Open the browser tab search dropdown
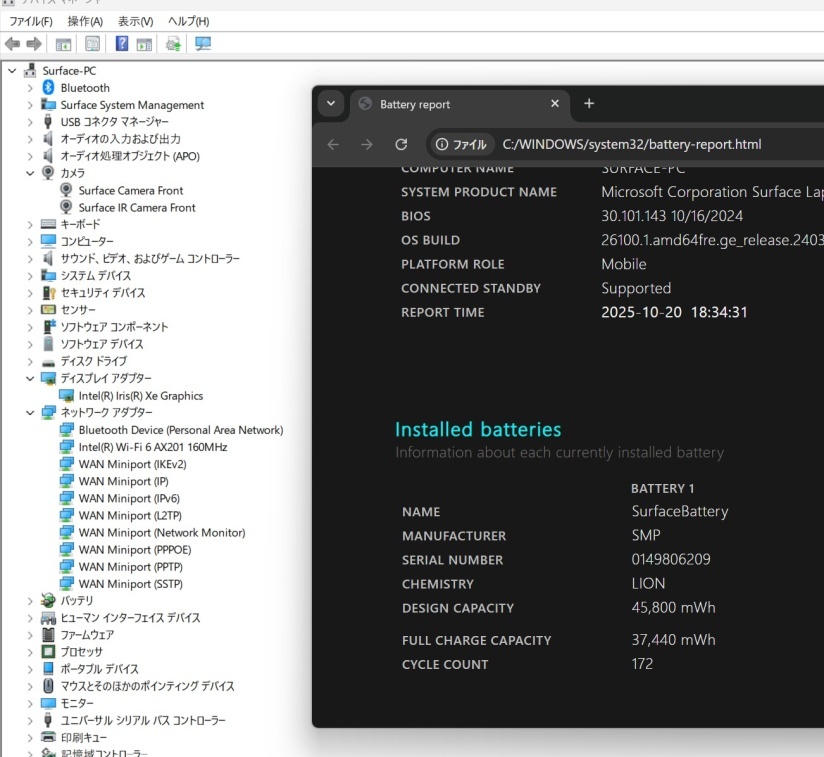This screenshot has width=824, height=757. tap(331, 104)
